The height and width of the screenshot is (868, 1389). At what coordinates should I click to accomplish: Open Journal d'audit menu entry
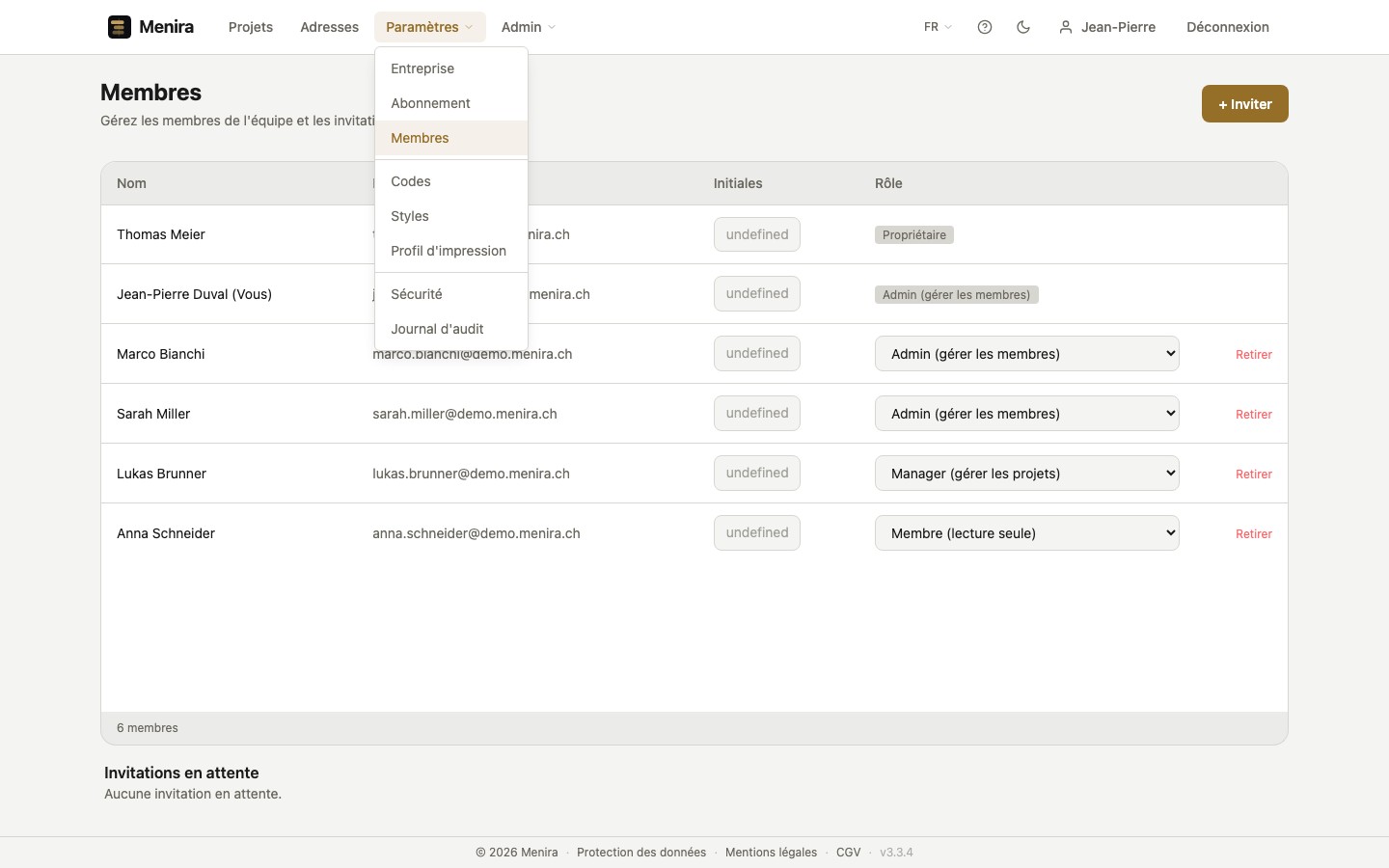(x=451, y=329)
